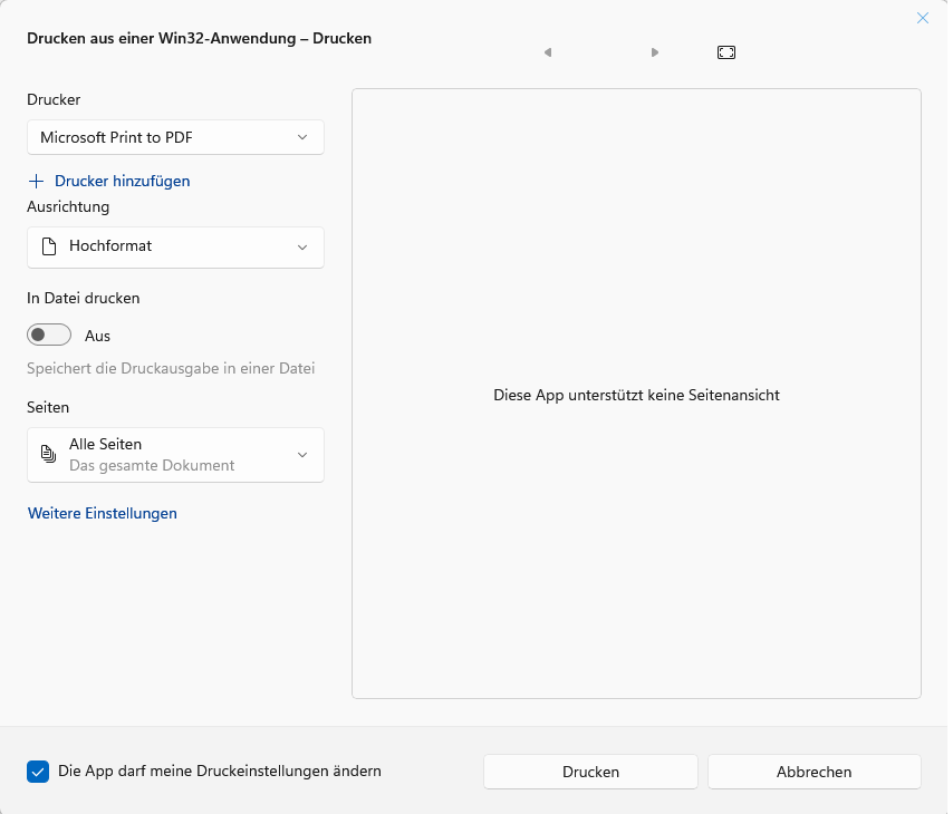Click the Drucken button
Screen dimensions: 948x814
pyautogui.click(x=591, y=772)
